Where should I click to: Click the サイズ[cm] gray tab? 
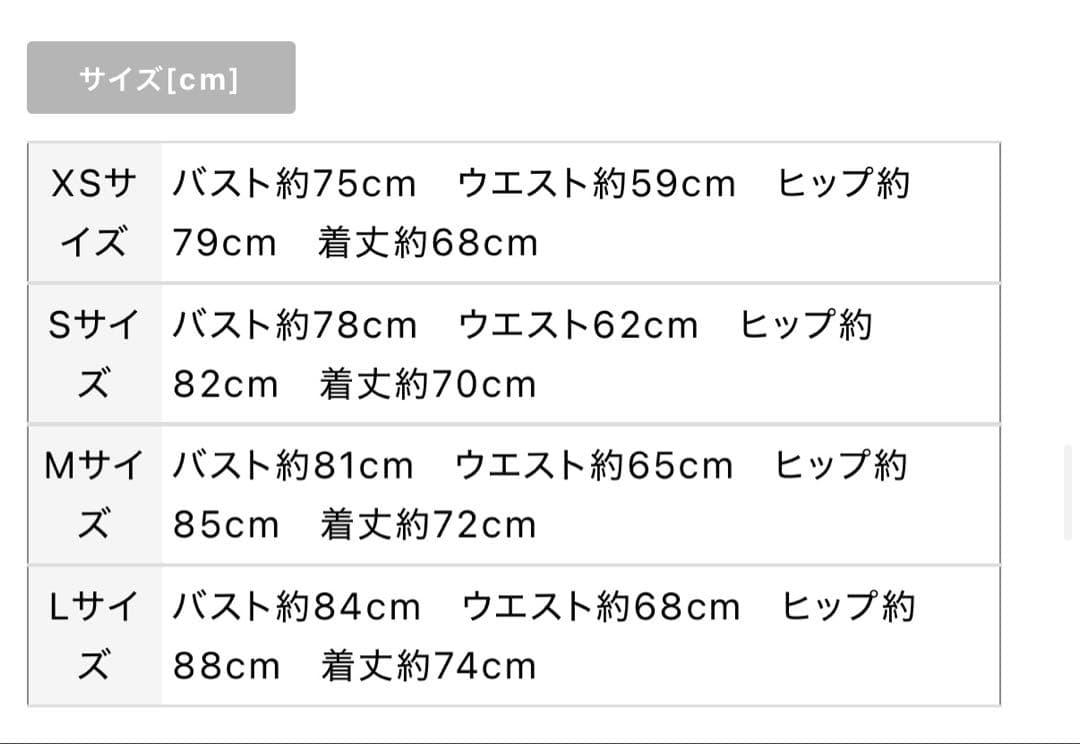[x=160, y=78]
